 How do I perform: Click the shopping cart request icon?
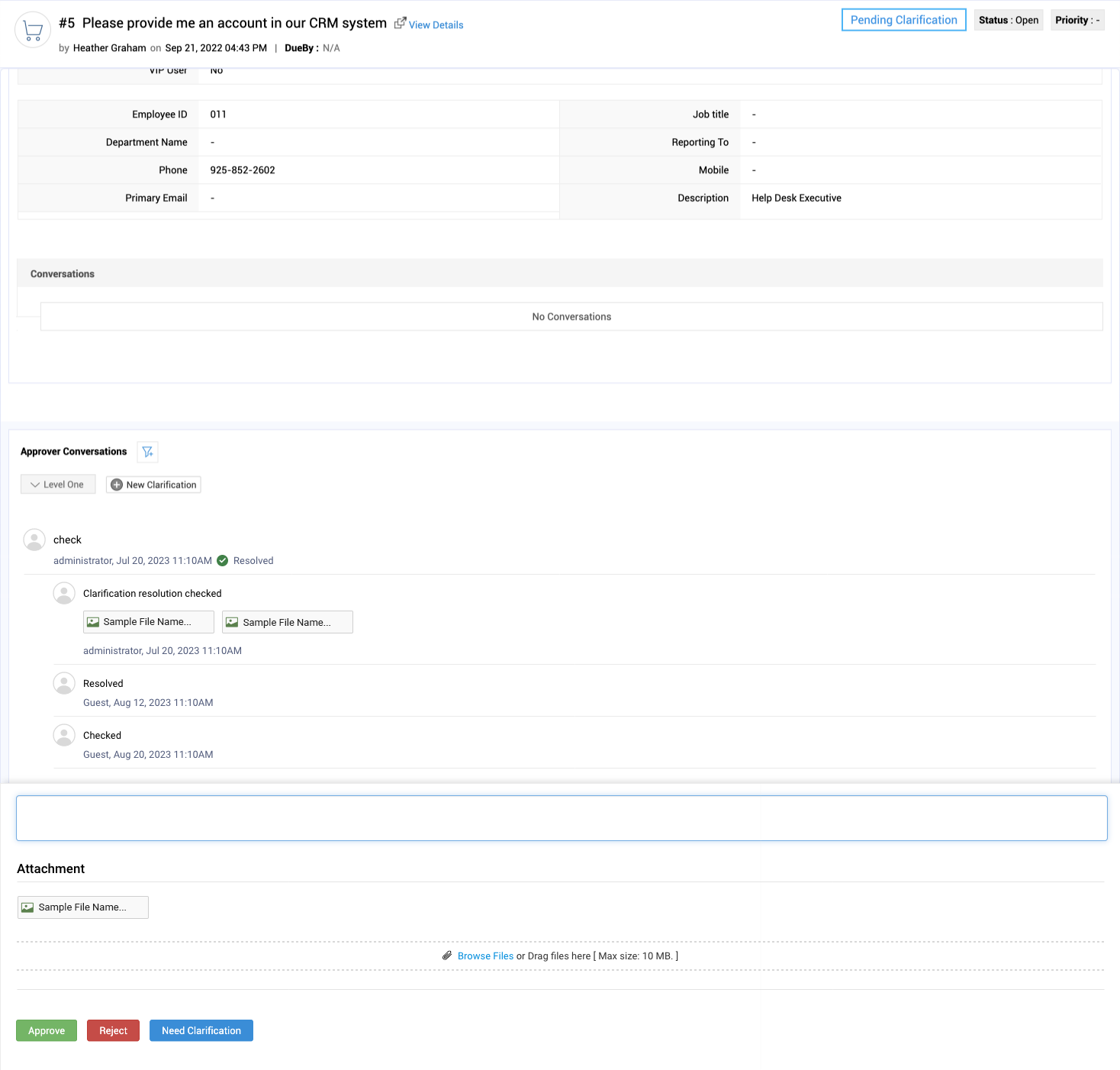pyautogui.click(x=33, y=31)
